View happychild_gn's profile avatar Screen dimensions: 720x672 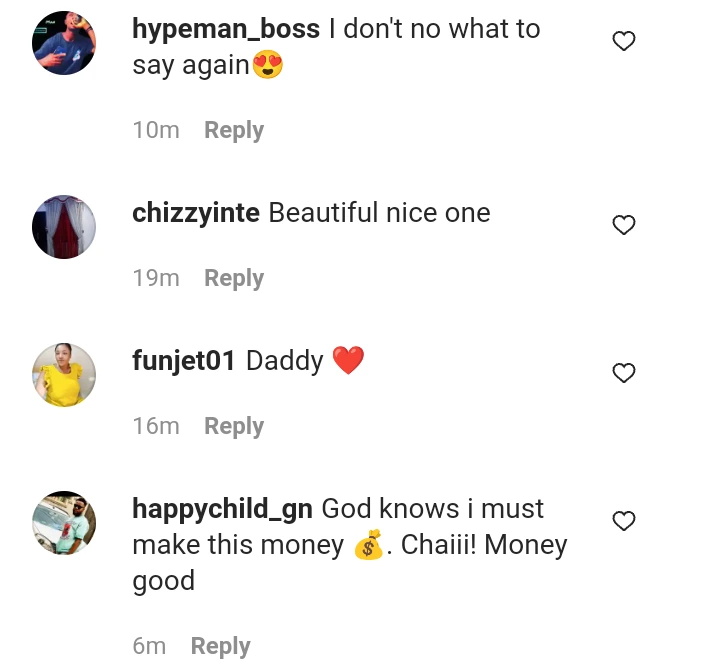[64, 523]
